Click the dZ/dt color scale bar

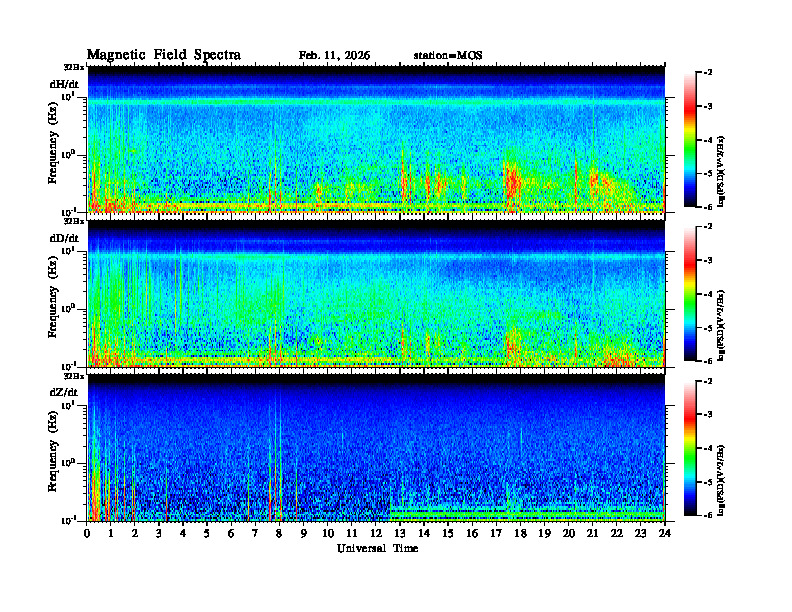pyautogui.click(x=689, y=448)
